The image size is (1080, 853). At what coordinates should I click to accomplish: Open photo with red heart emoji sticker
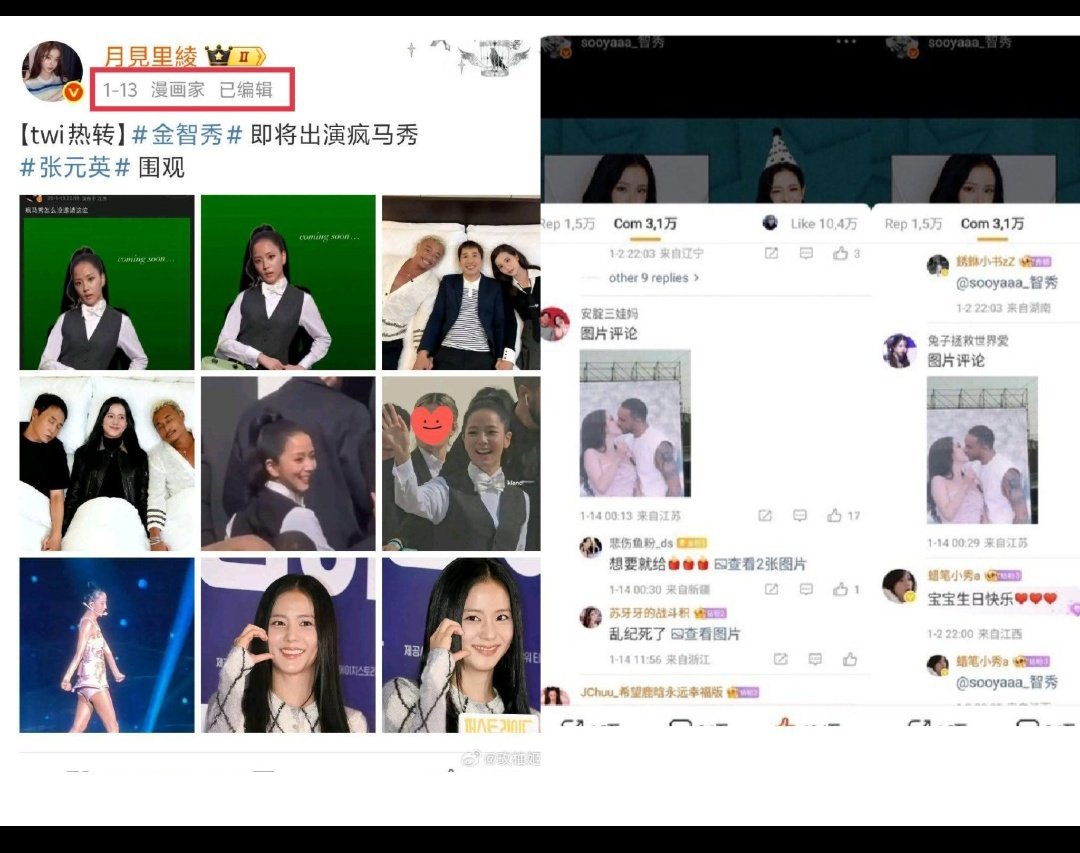click(x=461, y=463)
